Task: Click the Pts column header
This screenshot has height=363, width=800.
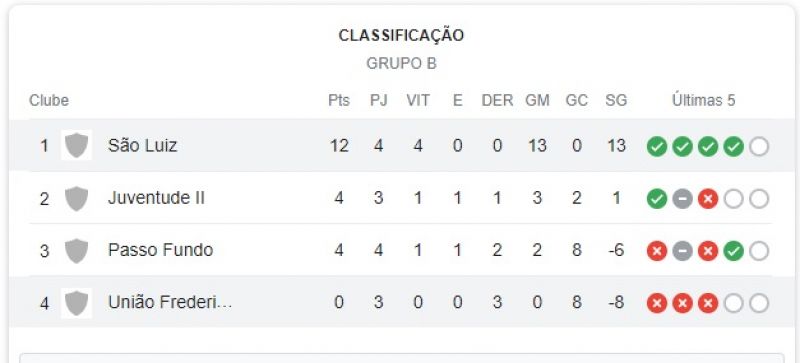Action: click(339, 101)
